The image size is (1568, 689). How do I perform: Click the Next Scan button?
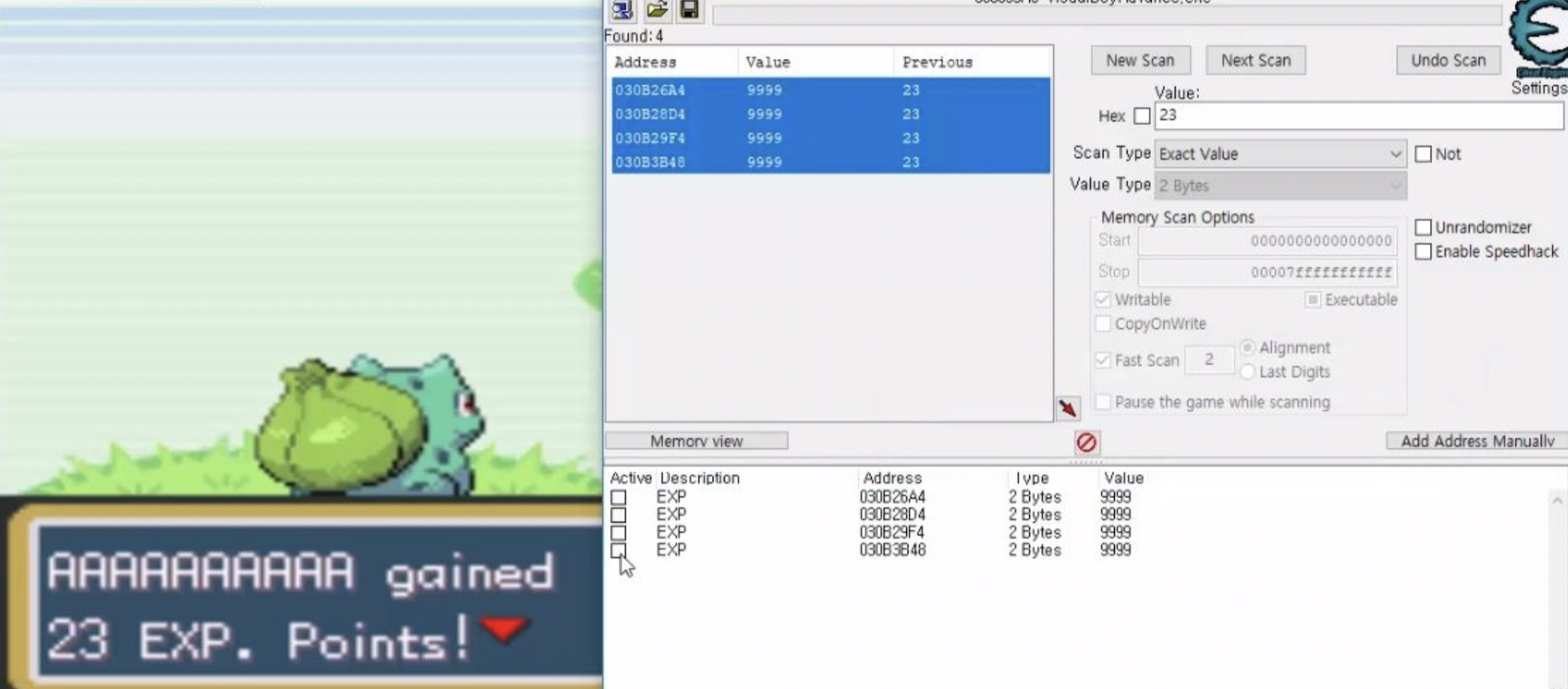1256,60
